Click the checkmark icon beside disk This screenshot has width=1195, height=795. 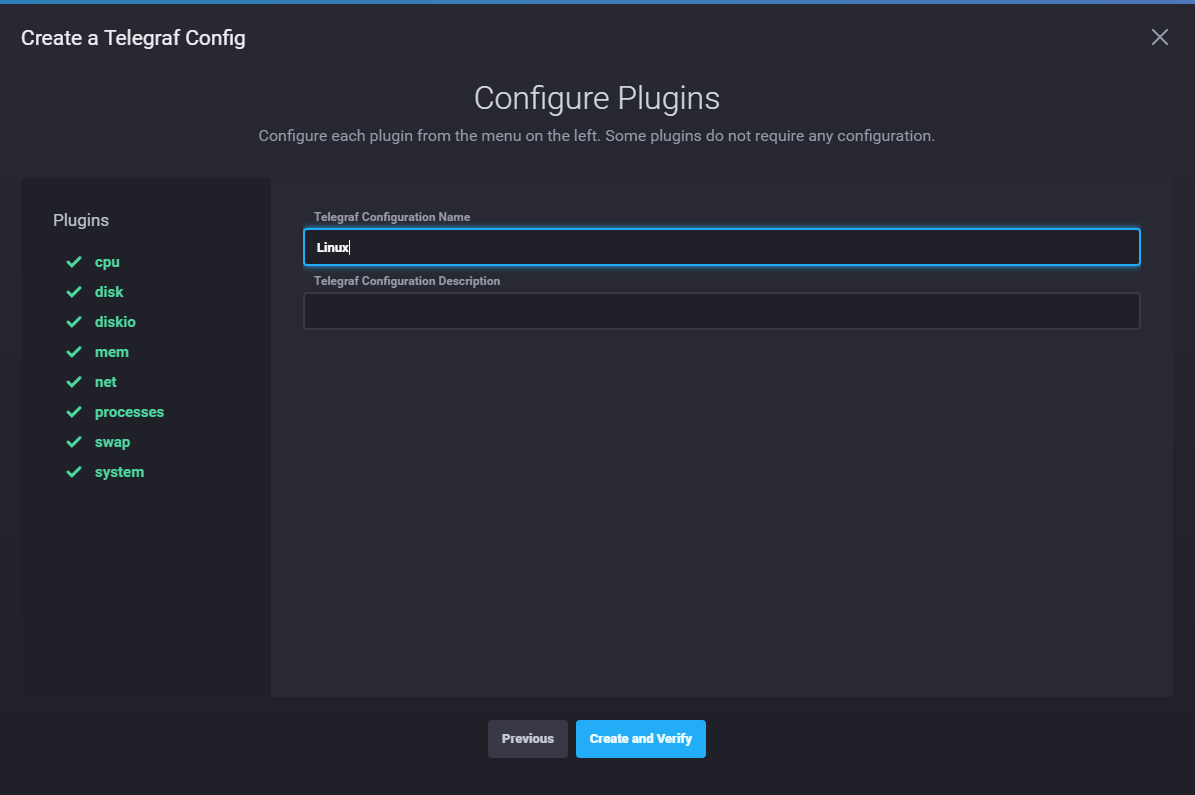(x=74, y=292)
